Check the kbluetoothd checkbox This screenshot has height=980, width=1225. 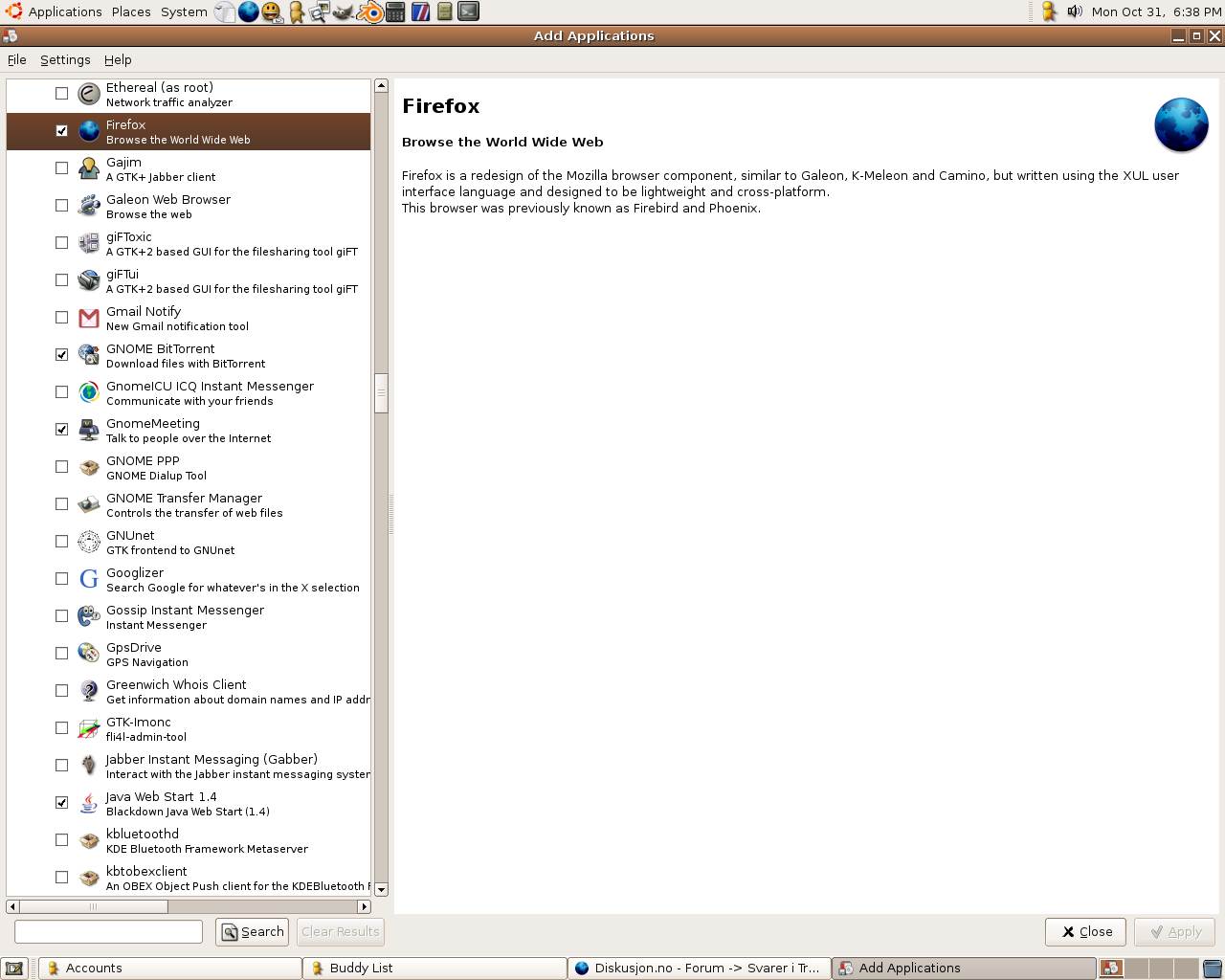pyautogui.click(x=62, y=840)
